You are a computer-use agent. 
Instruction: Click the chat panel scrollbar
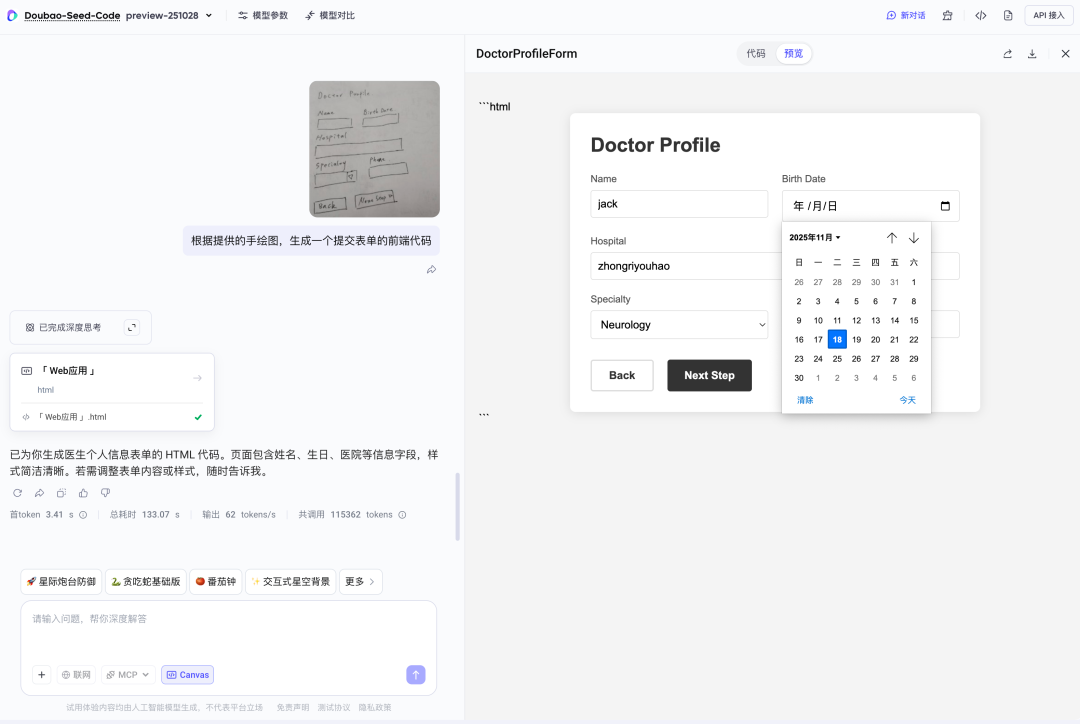coord(457,506)
